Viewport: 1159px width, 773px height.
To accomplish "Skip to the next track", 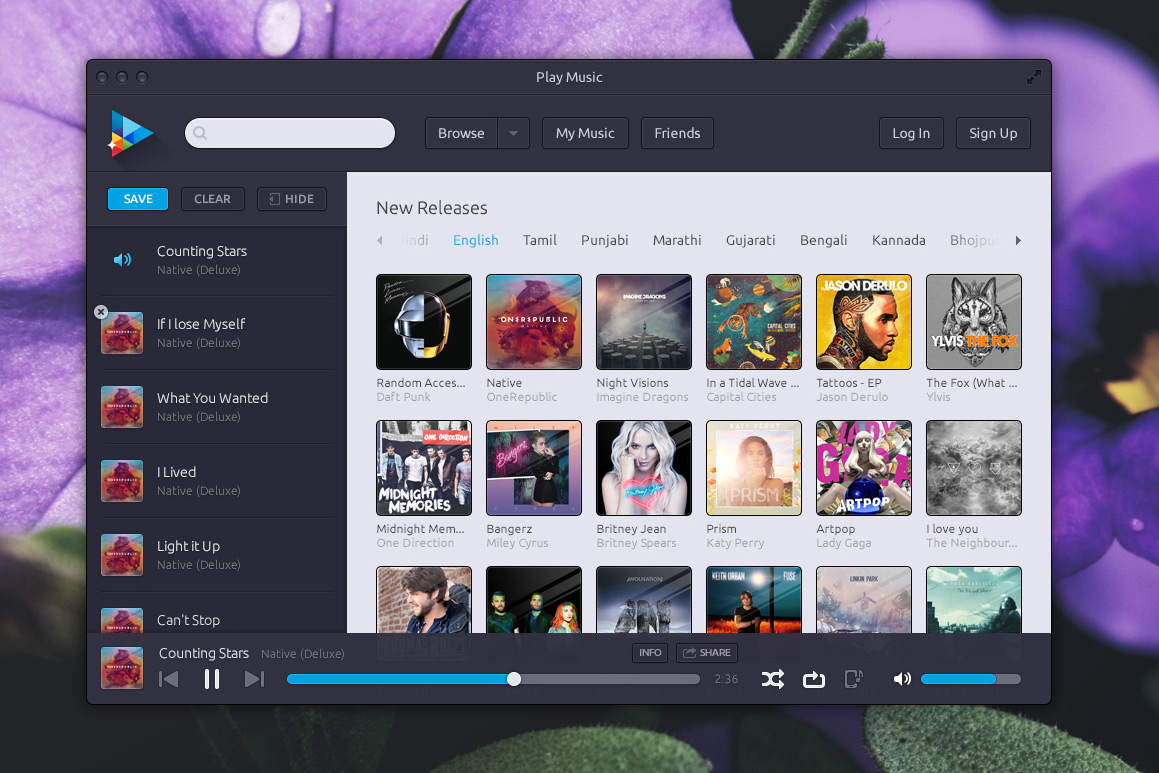I will click(x=254, y=680).
